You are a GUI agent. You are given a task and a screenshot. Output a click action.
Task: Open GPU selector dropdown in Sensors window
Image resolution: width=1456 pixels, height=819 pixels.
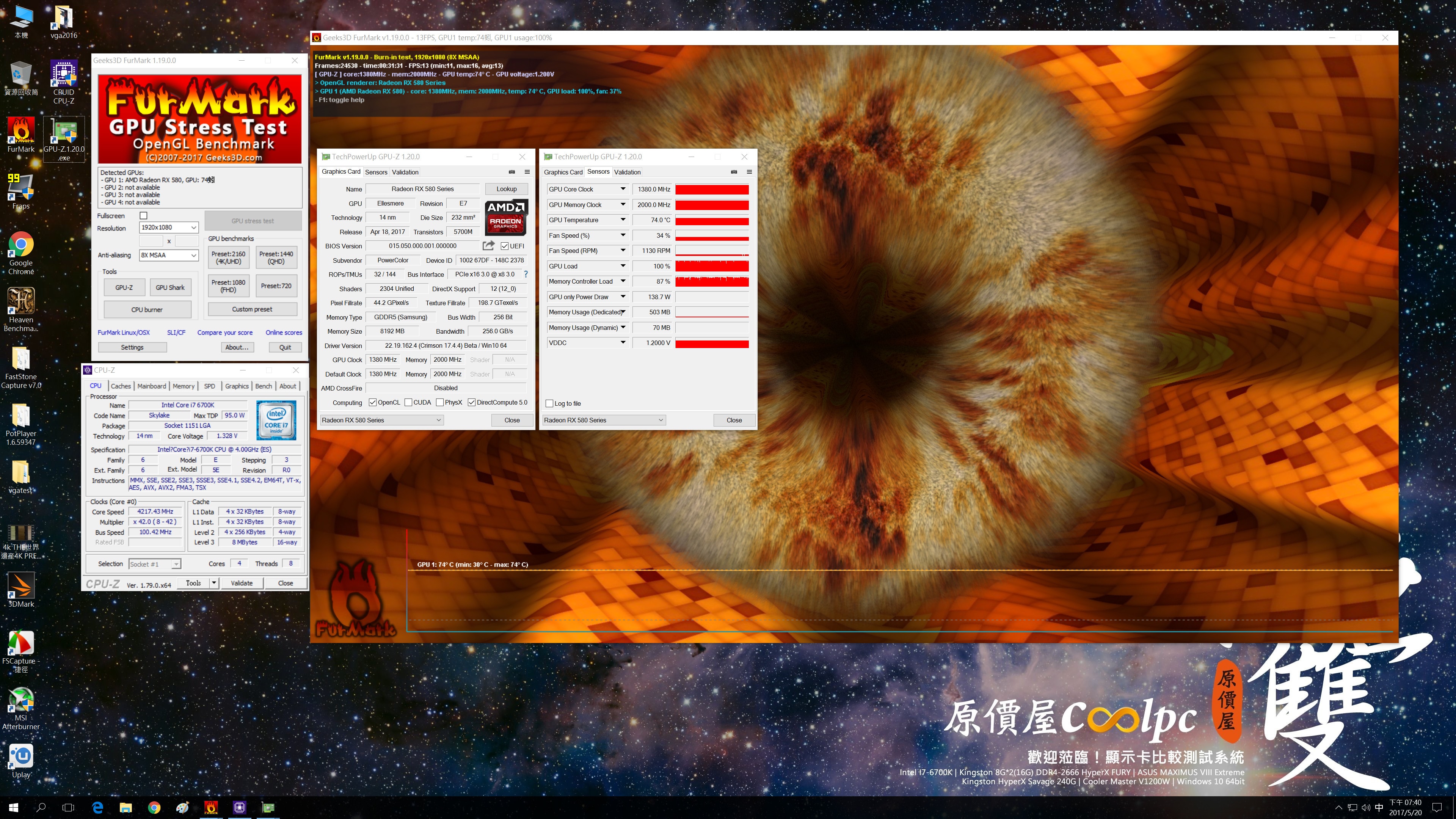click(x=604, y=420)
